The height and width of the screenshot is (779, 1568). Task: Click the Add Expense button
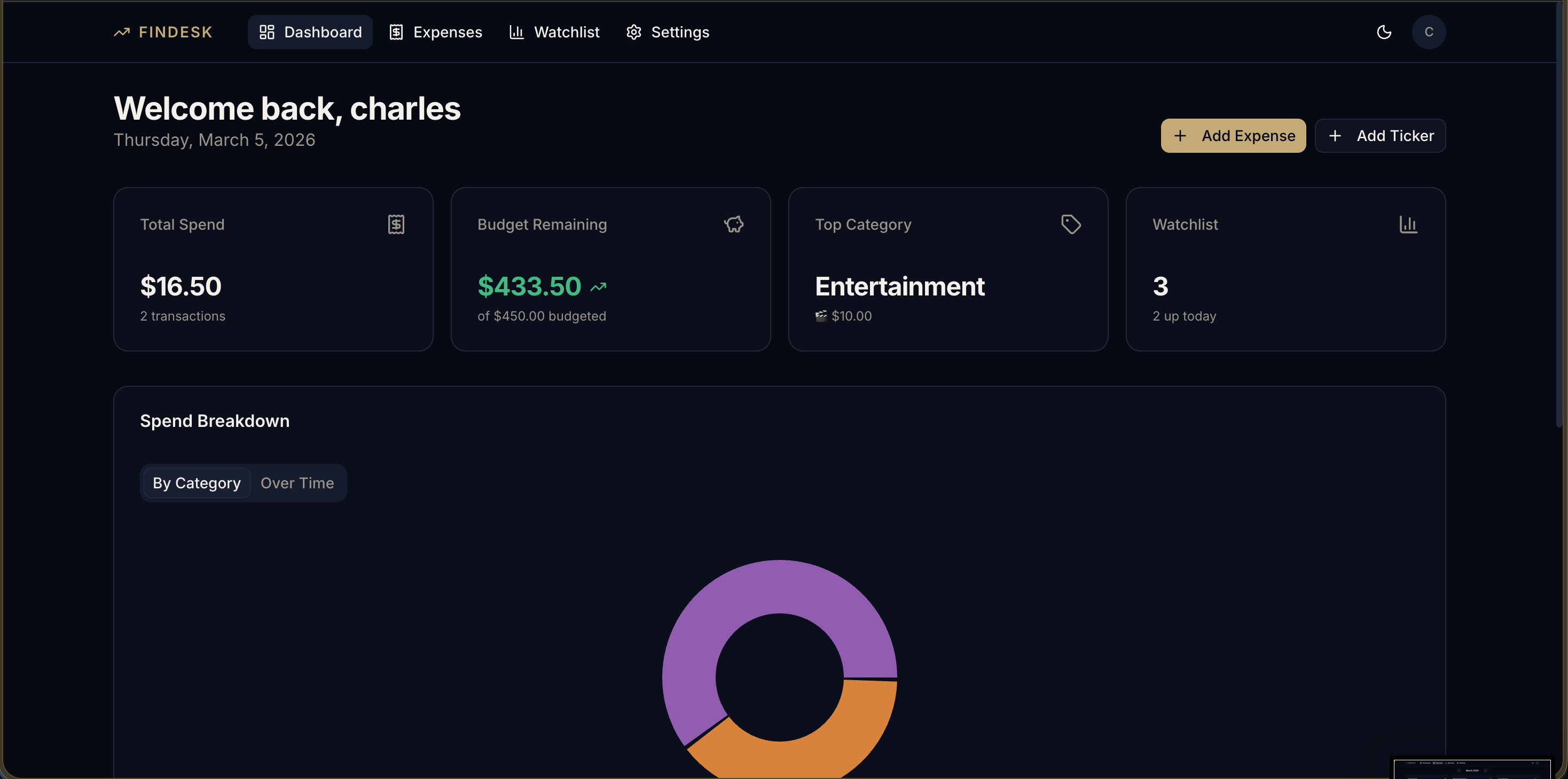(x=1233, y=135)
